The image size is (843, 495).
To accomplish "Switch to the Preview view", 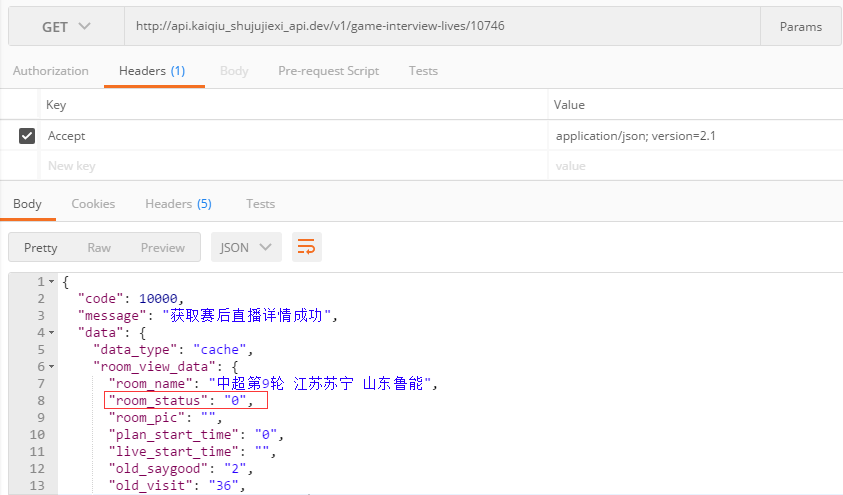I will point(163,248).
